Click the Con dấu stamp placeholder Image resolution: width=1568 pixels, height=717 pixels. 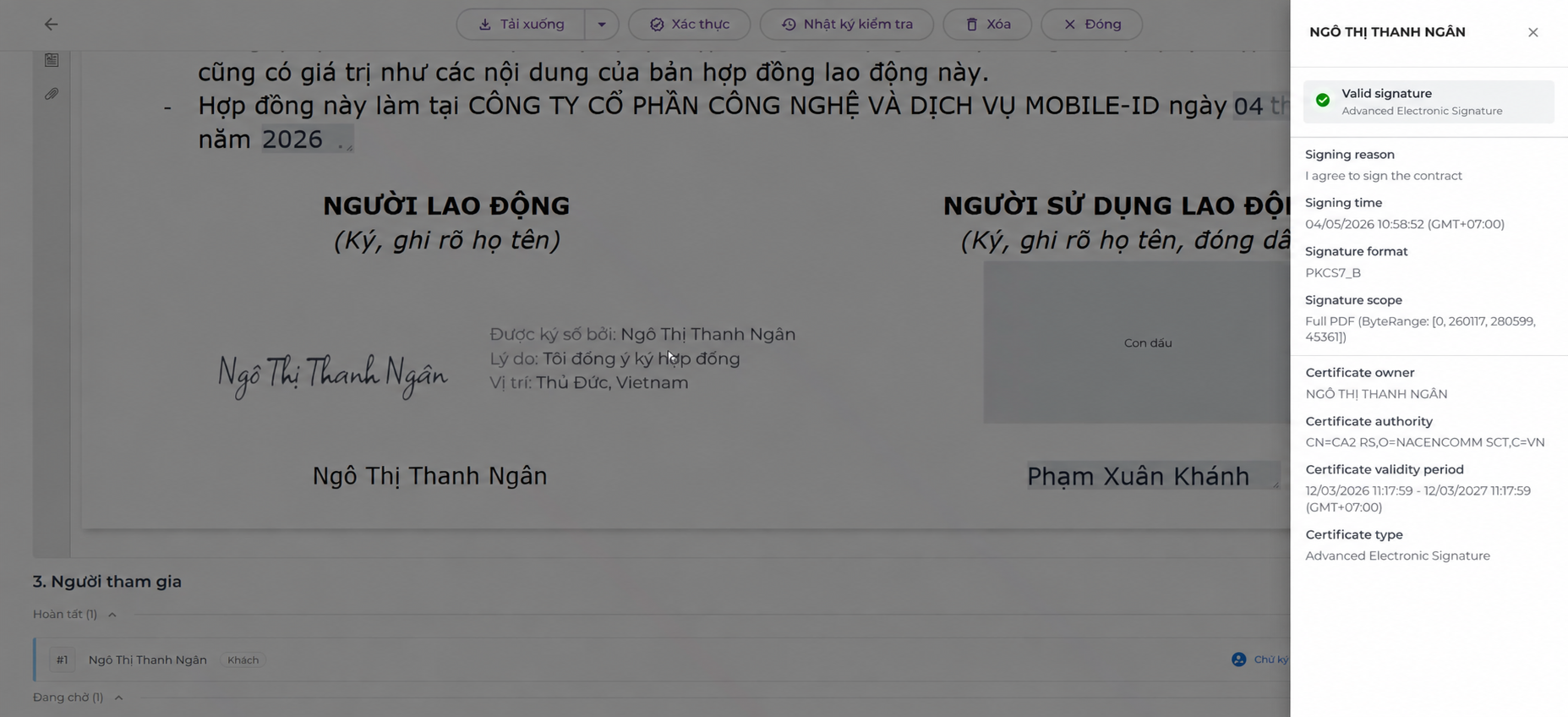click(1137, 342)
